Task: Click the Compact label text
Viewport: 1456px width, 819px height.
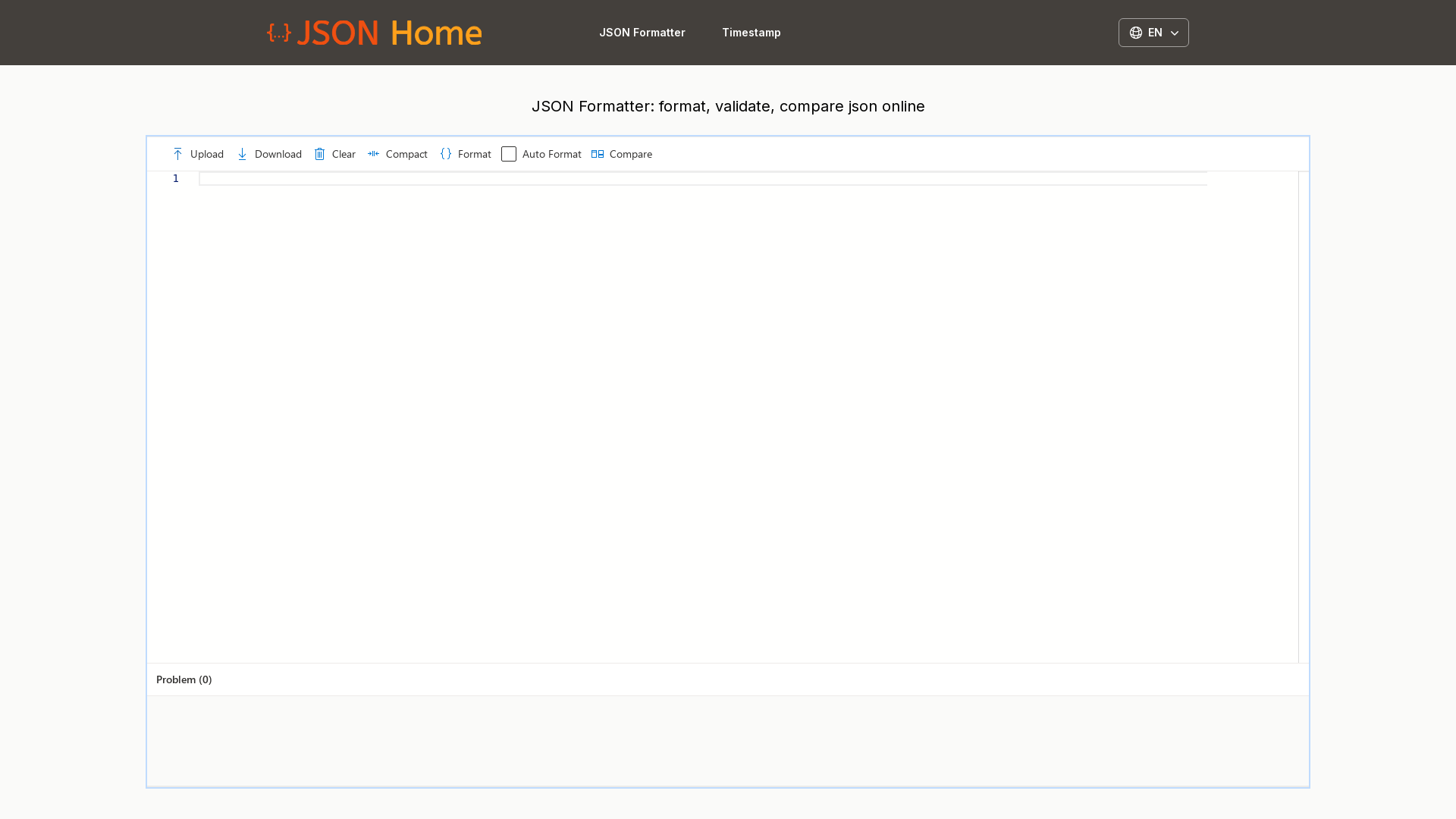Action: click(406, 154)
